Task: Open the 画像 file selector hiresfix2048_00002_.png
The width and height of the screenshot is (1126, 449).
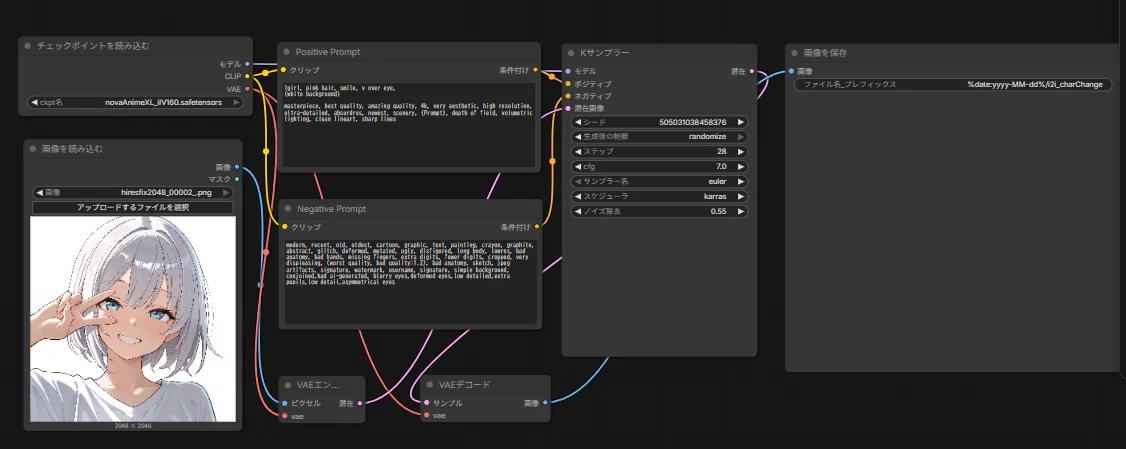Action: click(133, 193)
